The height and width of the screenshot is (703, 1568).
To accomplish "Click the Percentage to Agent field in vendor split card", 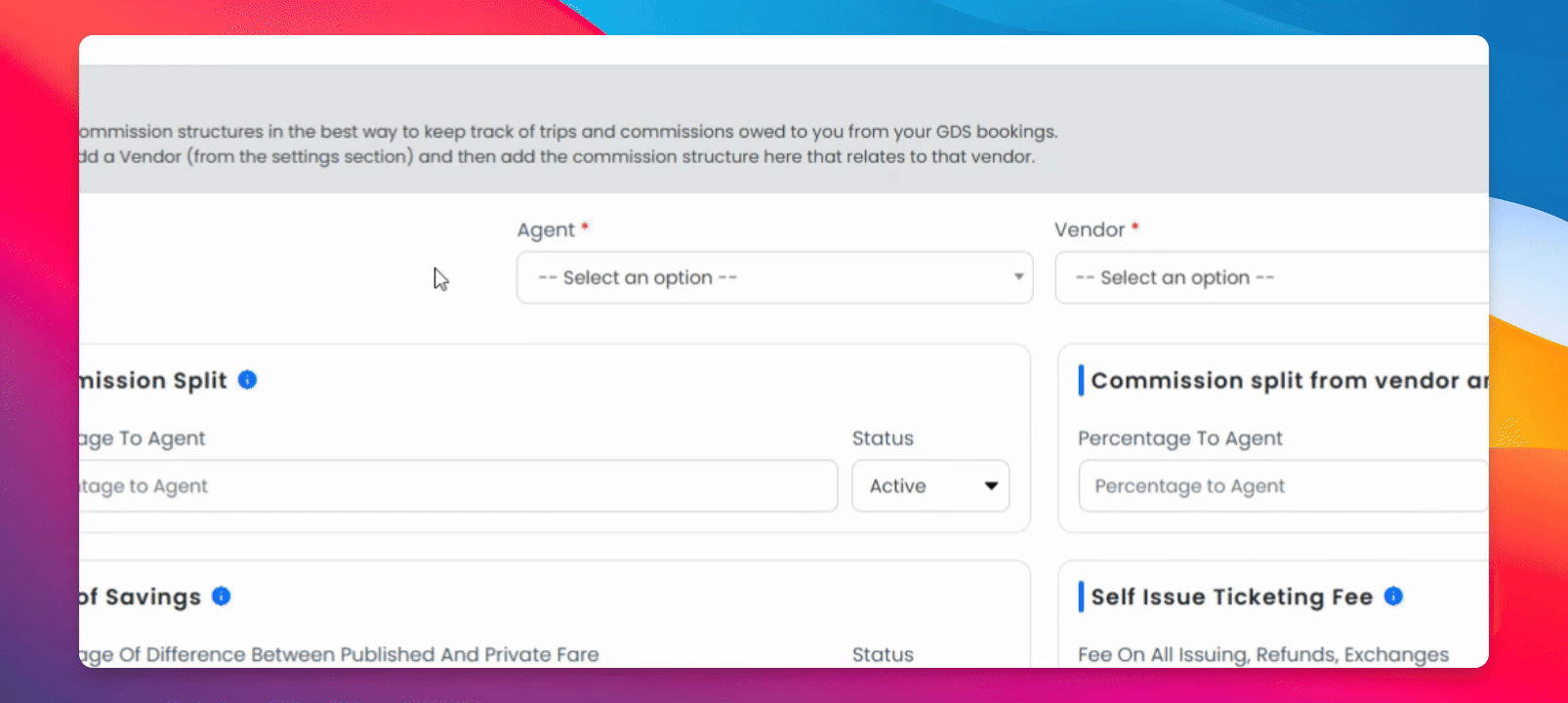I will point(1283,486).
